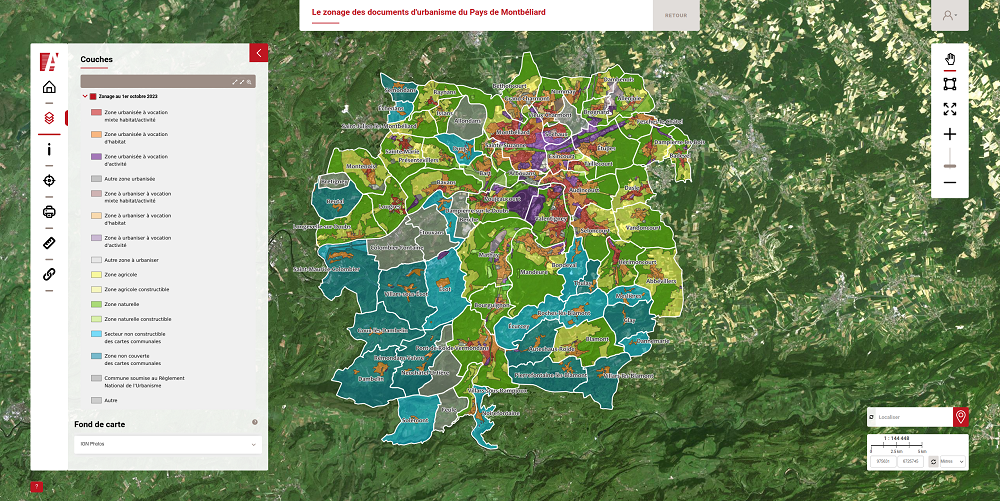Click the Fond de carte heading

pos(99,425)
